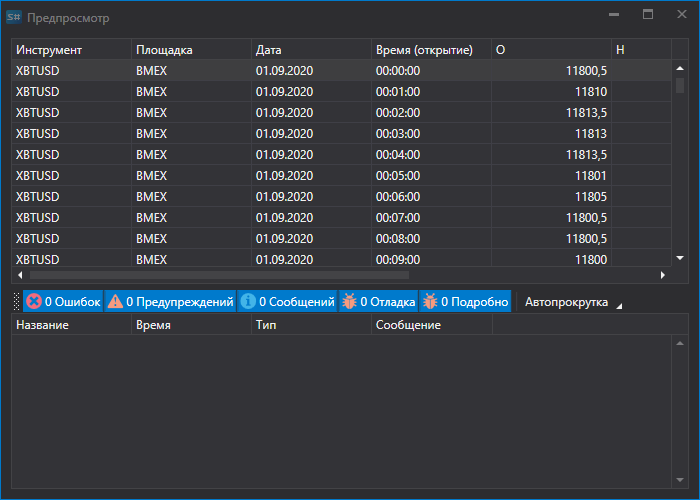
Task: Sort by Время (открытие) column header
Action: click(432, 50)
